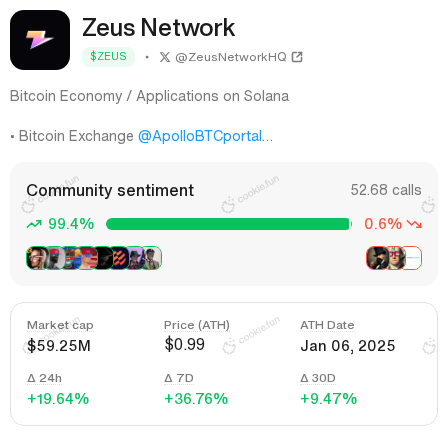Click the $ZEUS ticker badge
Screen dimensions: 448x436
108,57
